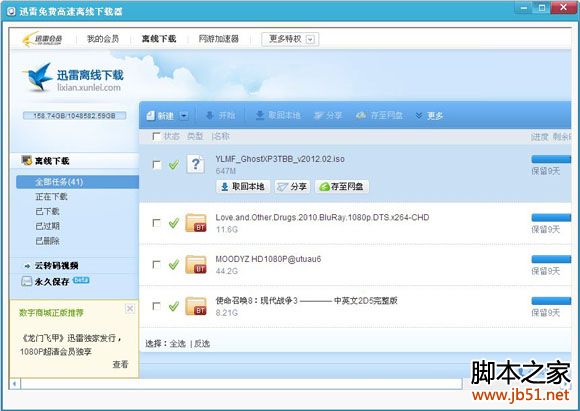Open 永久保存 in the sidebar

pos(52,282)
